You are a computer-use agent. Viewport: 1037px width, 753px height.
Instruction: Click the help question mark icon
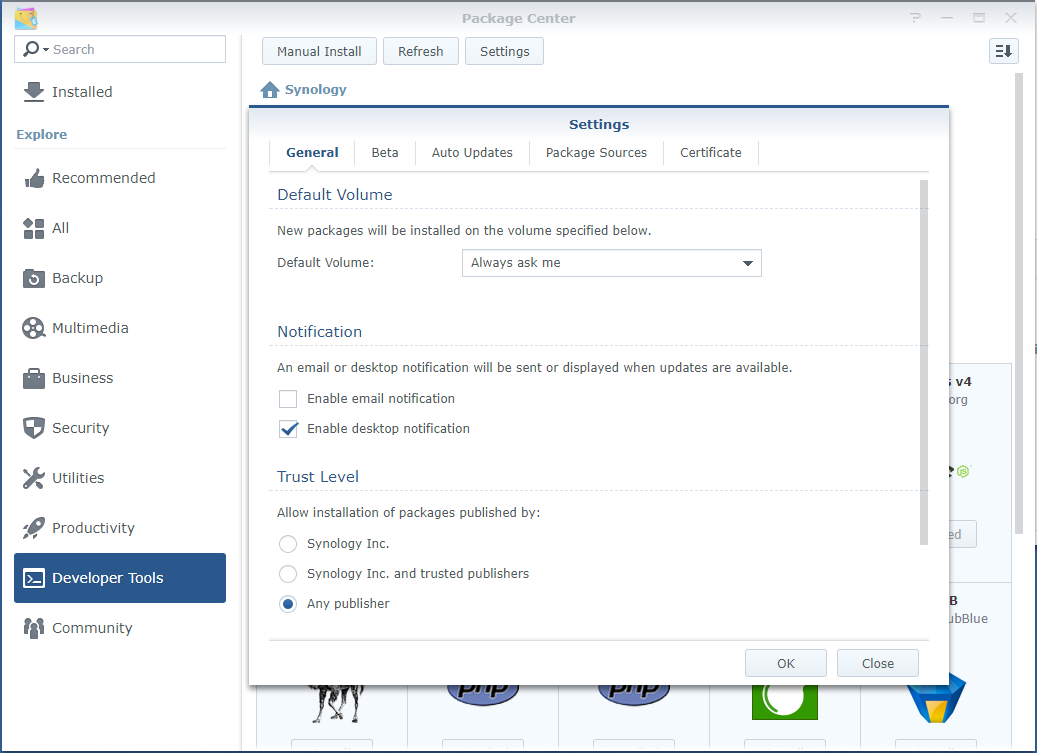pos(915,18)
